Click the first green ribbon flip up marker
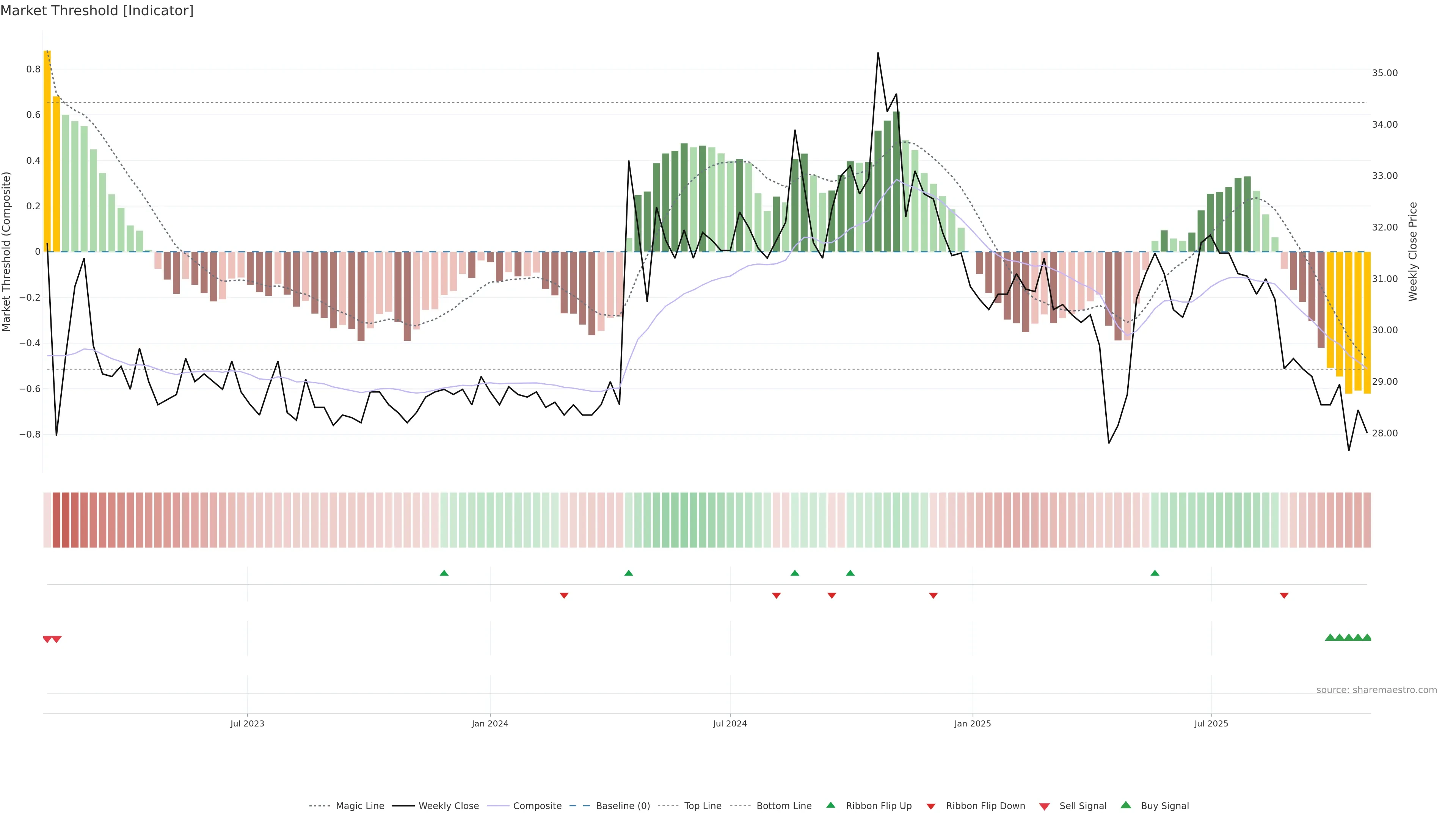1456x819 pixels. pos(444,573)
